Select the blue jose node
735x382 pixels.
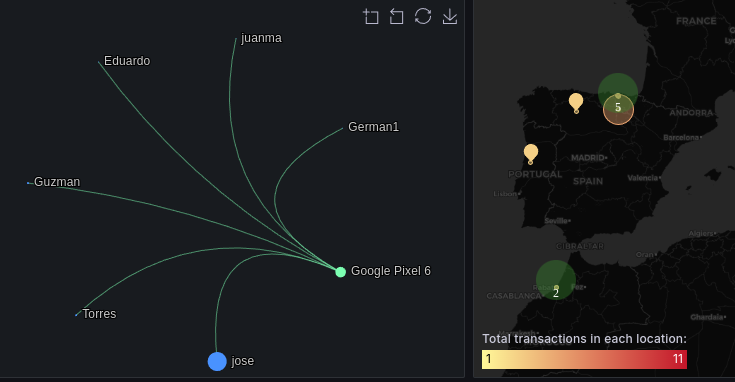(217, 361)
